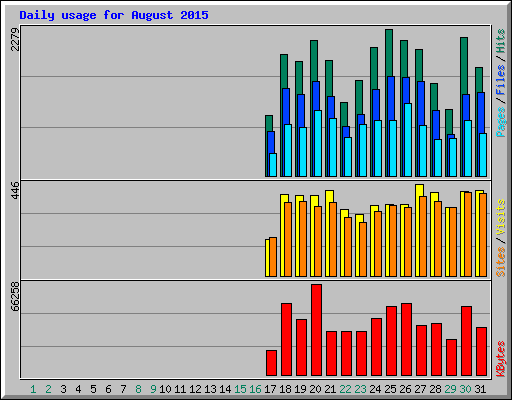Click the cyan pages bar for day 26

tap(408, 140)
